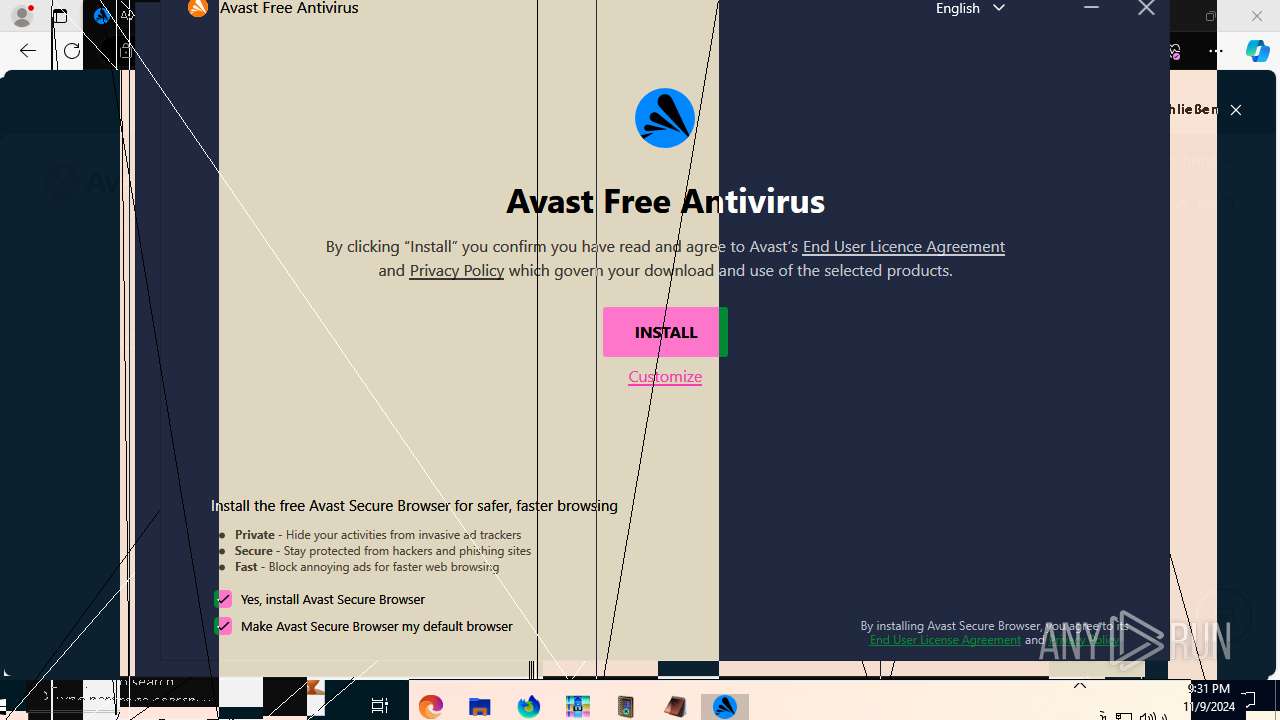Open the Windows notification center icon
This screenshot has width=1280, height=720.
1249,698
